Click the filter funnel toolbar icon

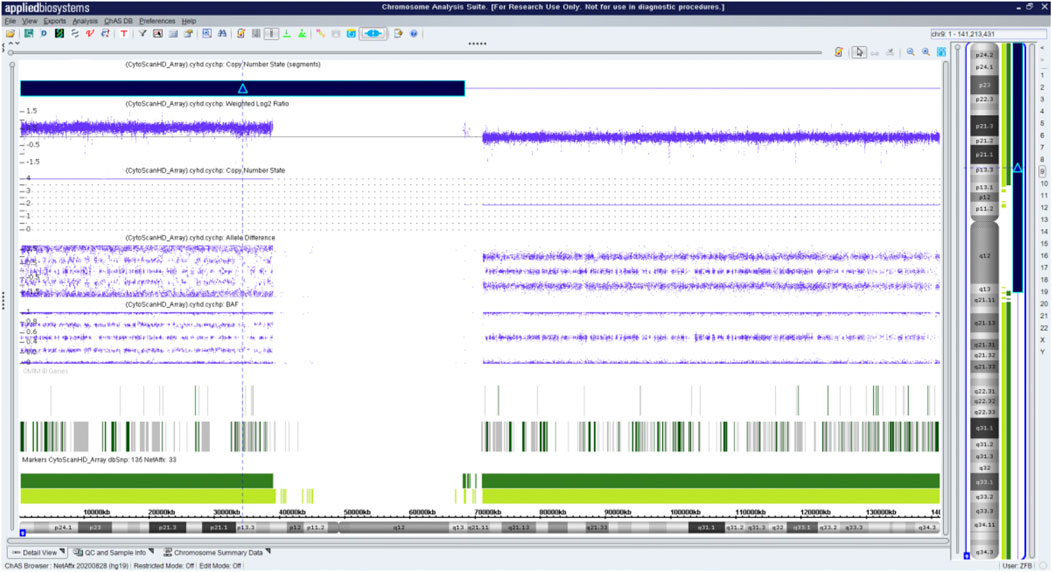tap(142, 34)
